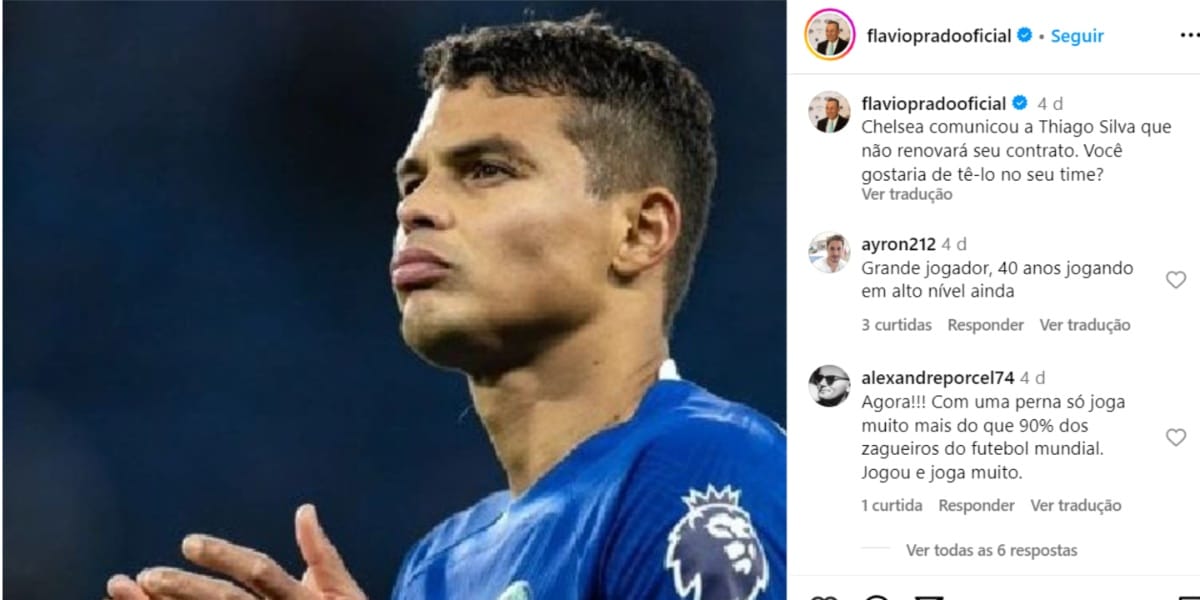This screenshot has height=600, width=1200.
Task: Open ayron212's profile from the username
Action: pyautogui.click(x=899, y=243)
